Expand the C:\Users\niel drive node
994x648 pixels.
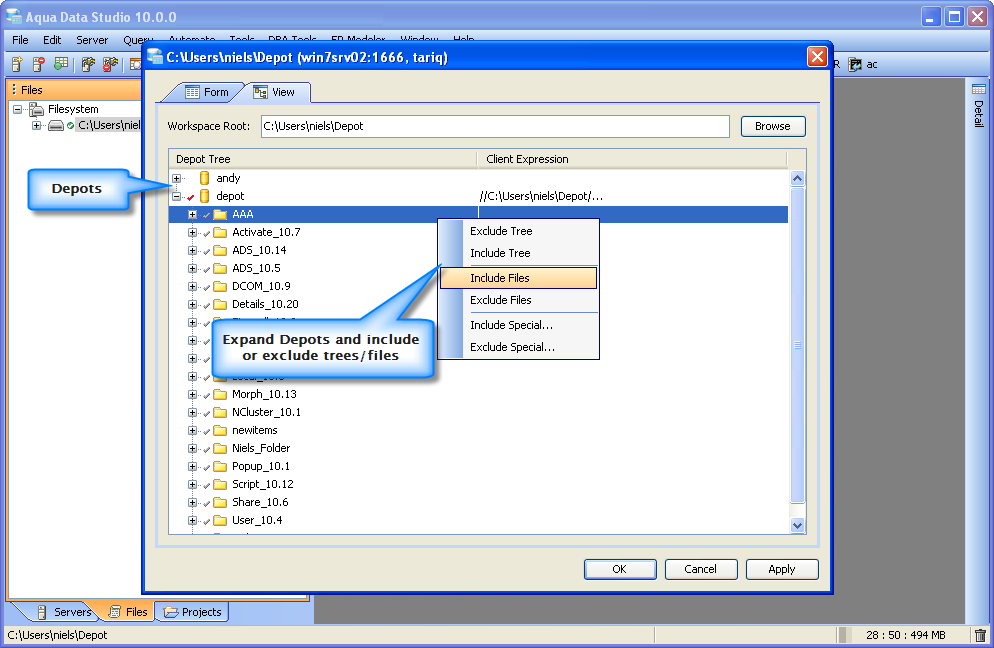pyautogui.click(x=37, y=126)
